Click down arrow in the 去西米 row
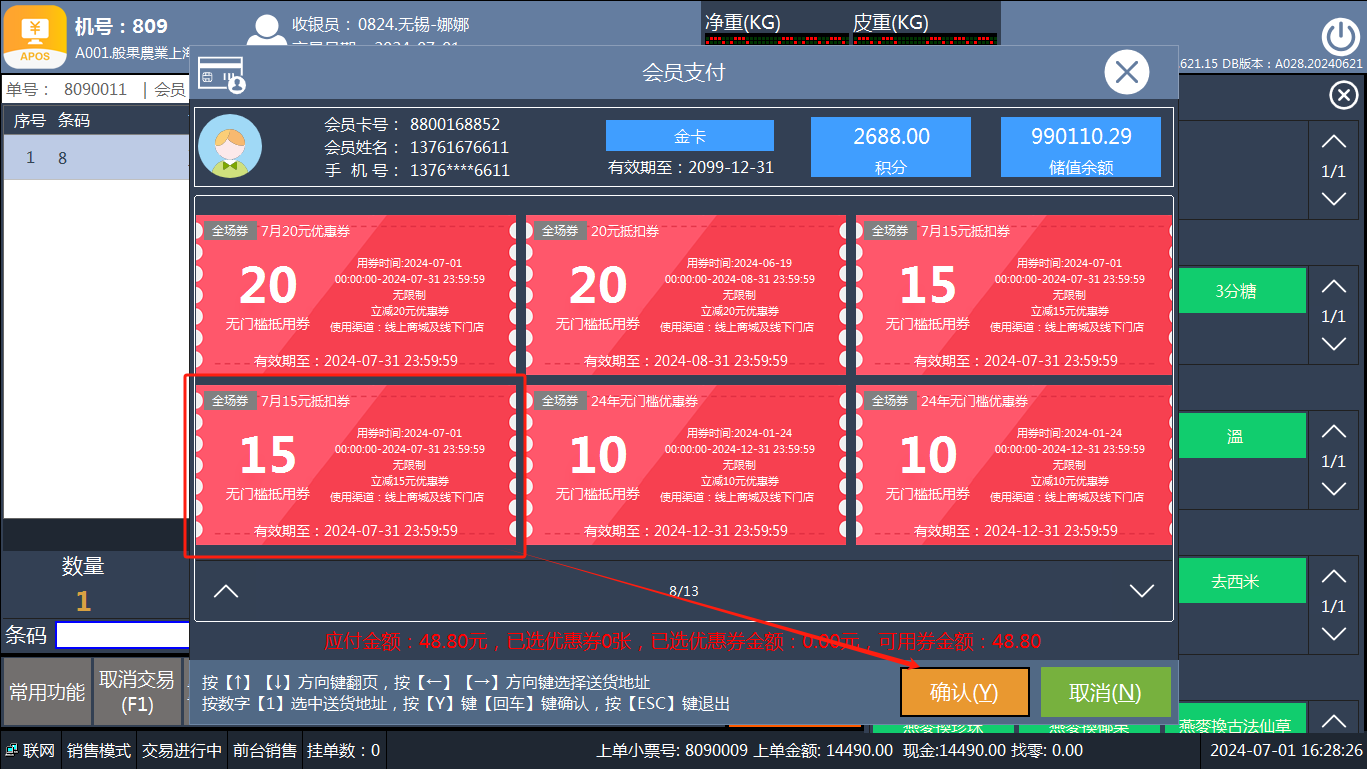This screenshot has height=769, width=1367. (1334, 634)
